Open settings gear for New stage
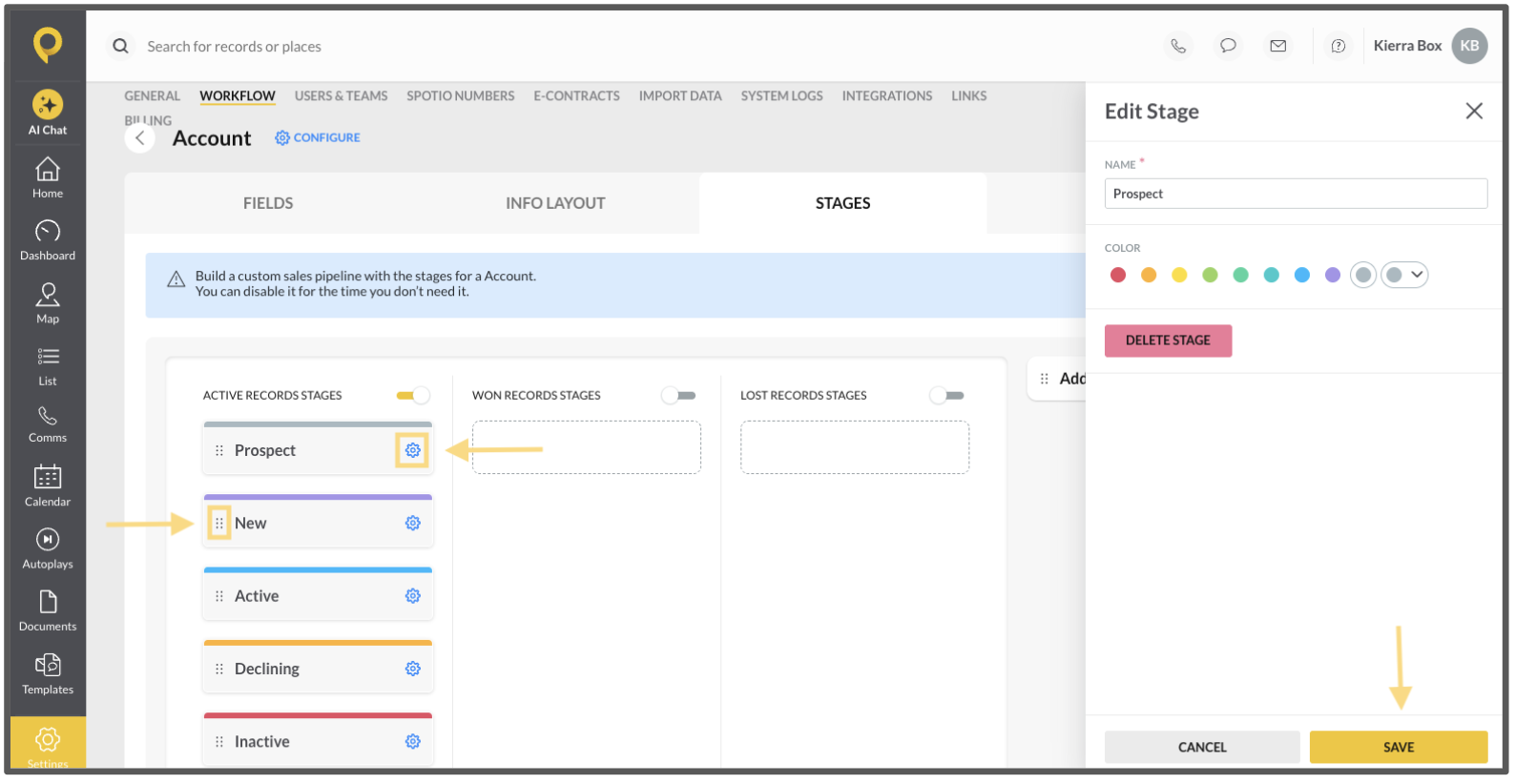This screenshot has width=1515, height=784. pyautogui.click(x=413, y=524)
